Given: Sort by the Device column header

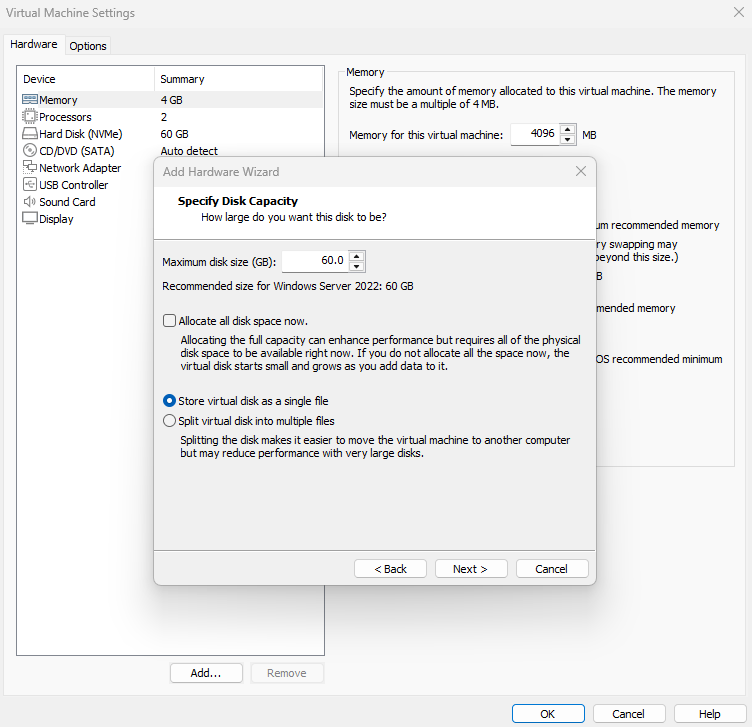Looking at the screenshot, I should coord(86,79).
